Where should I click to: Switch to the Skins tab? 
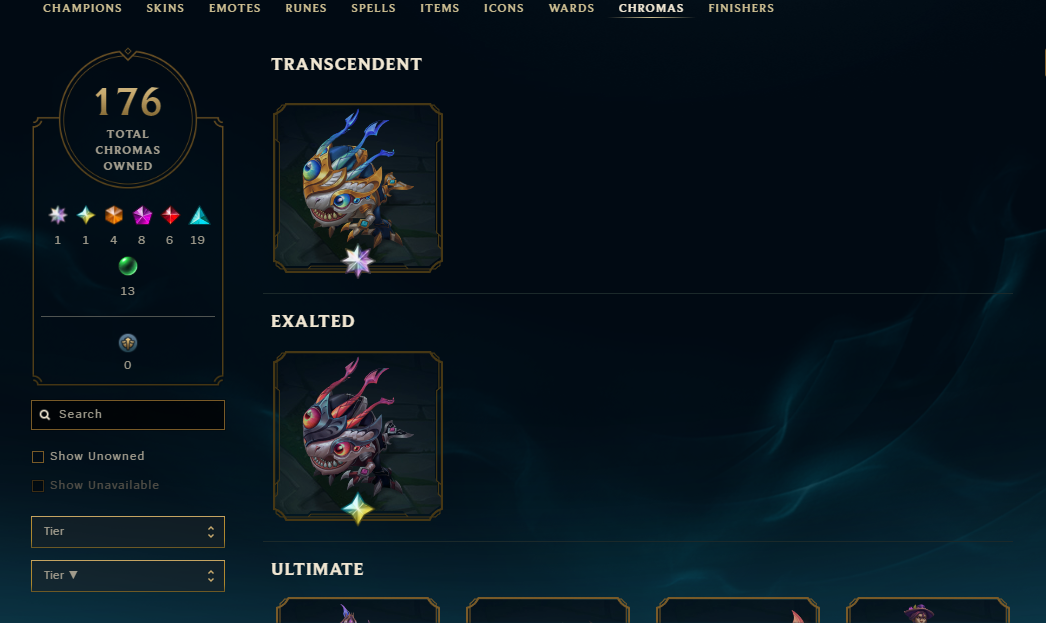tap(165, 9)
